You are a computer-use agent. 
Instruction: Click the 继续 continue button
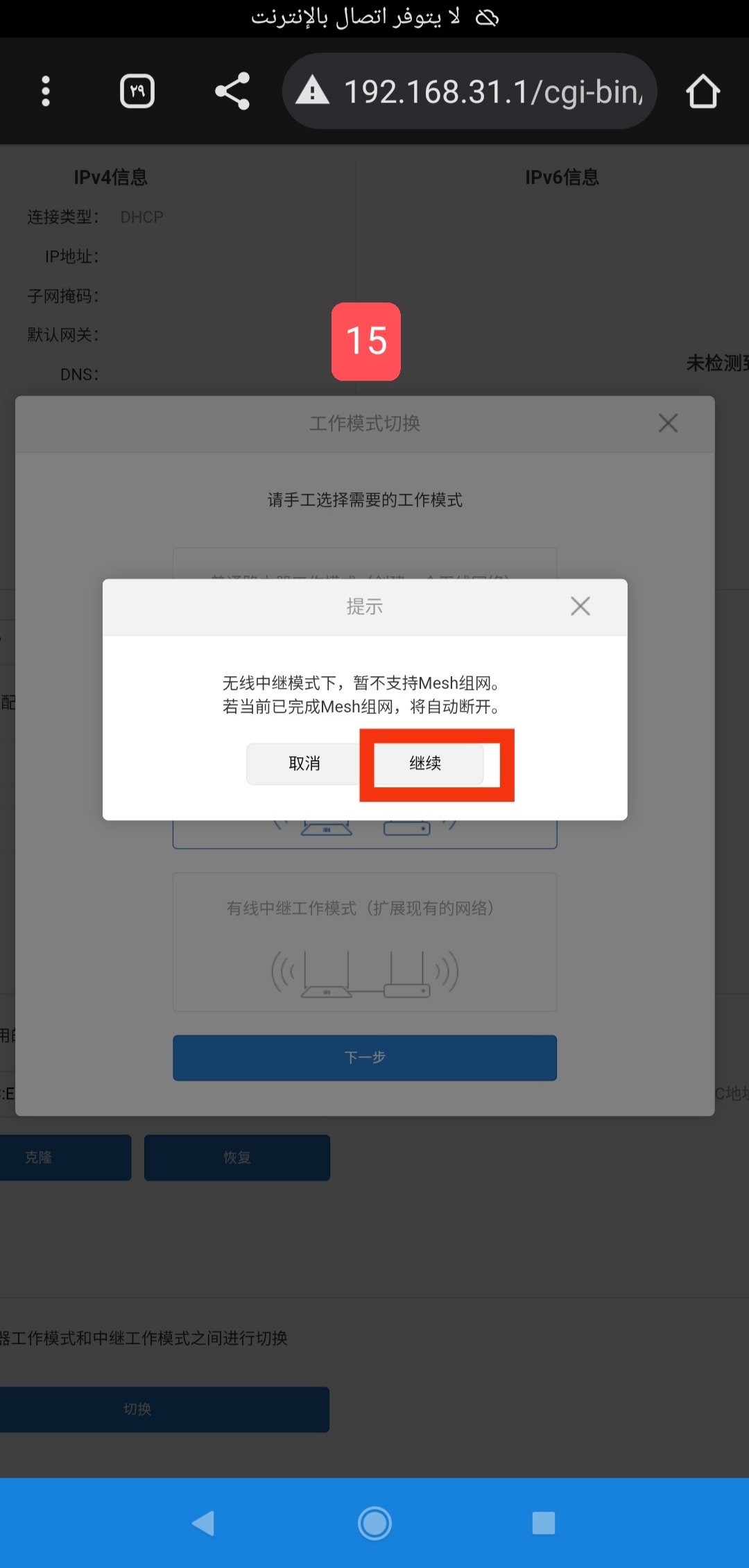click(x=425, y=764)
